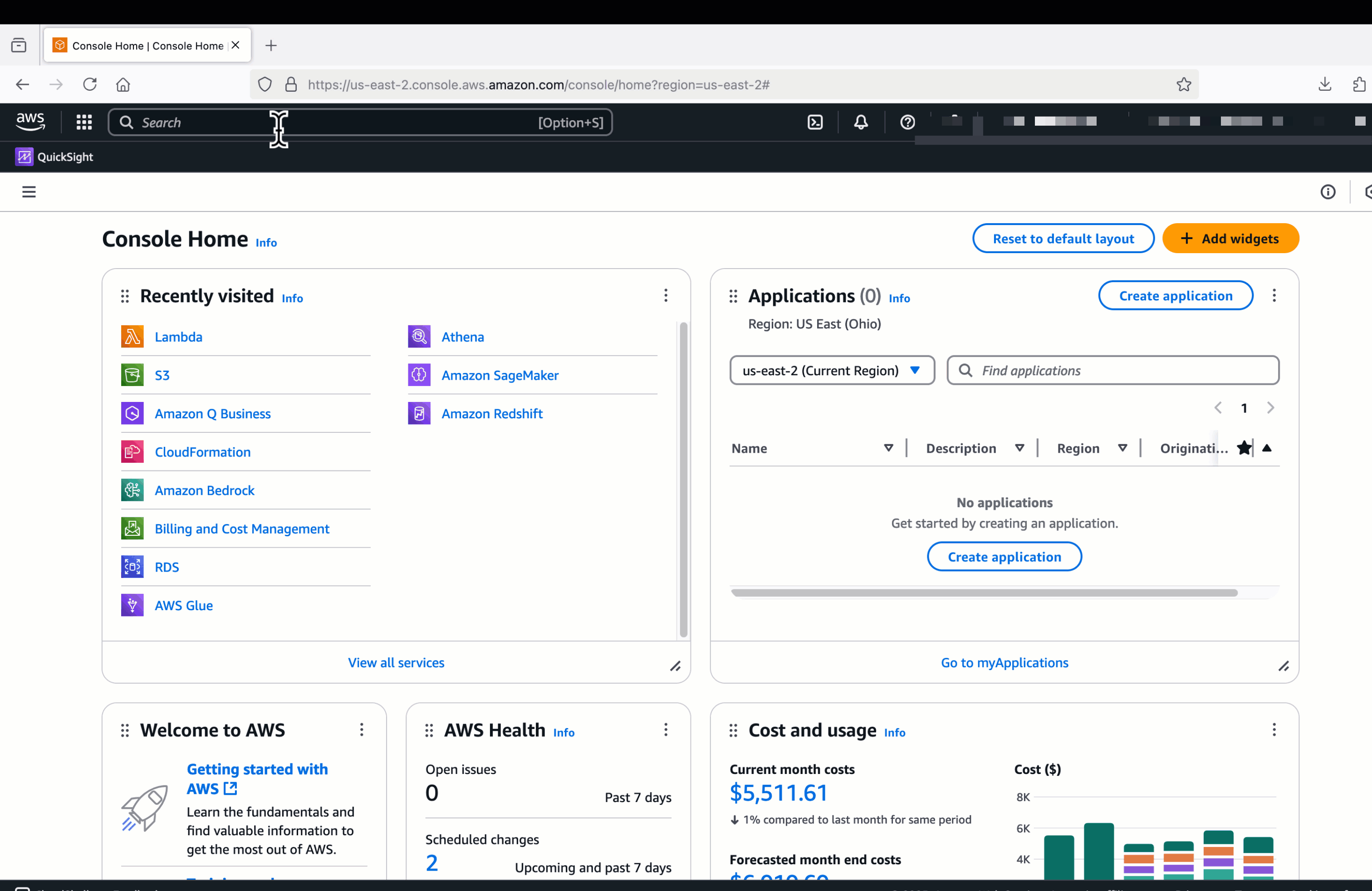This screenshot has width=1372, height=891.
Task: Toggle sort on Region column
Action: [1122, 448]
